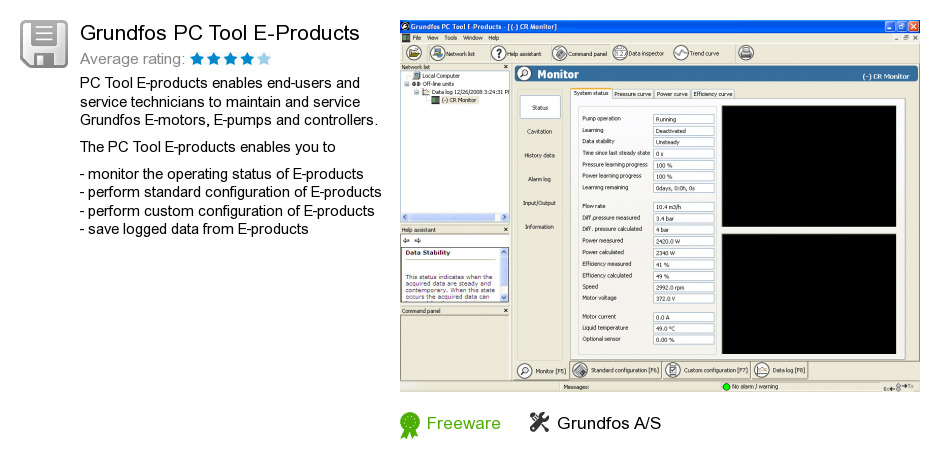Open the Command panel toolbar icon

pyautogui.click(x=559, y=53)
